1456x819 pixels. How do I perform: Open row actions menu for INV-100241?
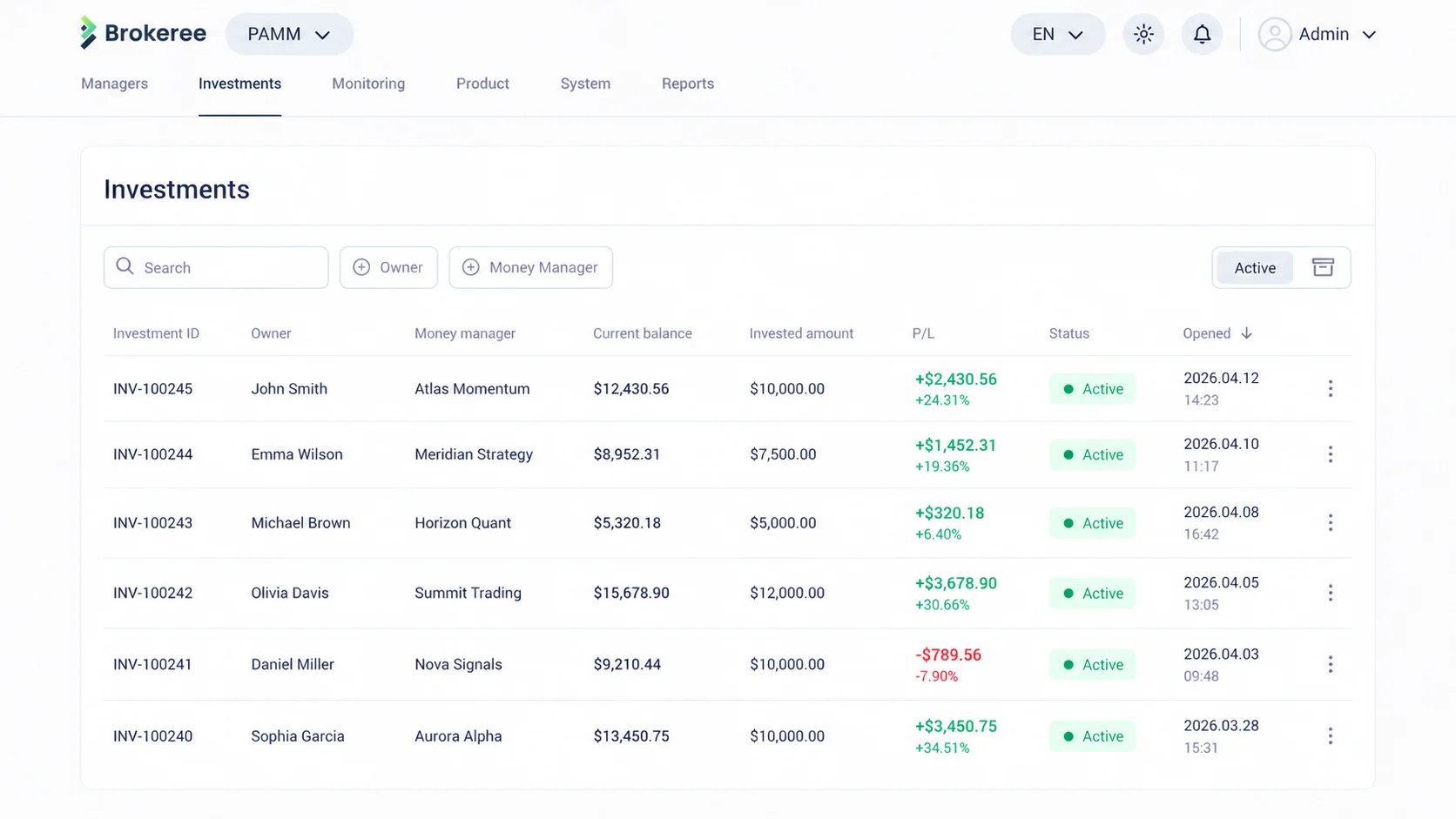pos(1330,664)
